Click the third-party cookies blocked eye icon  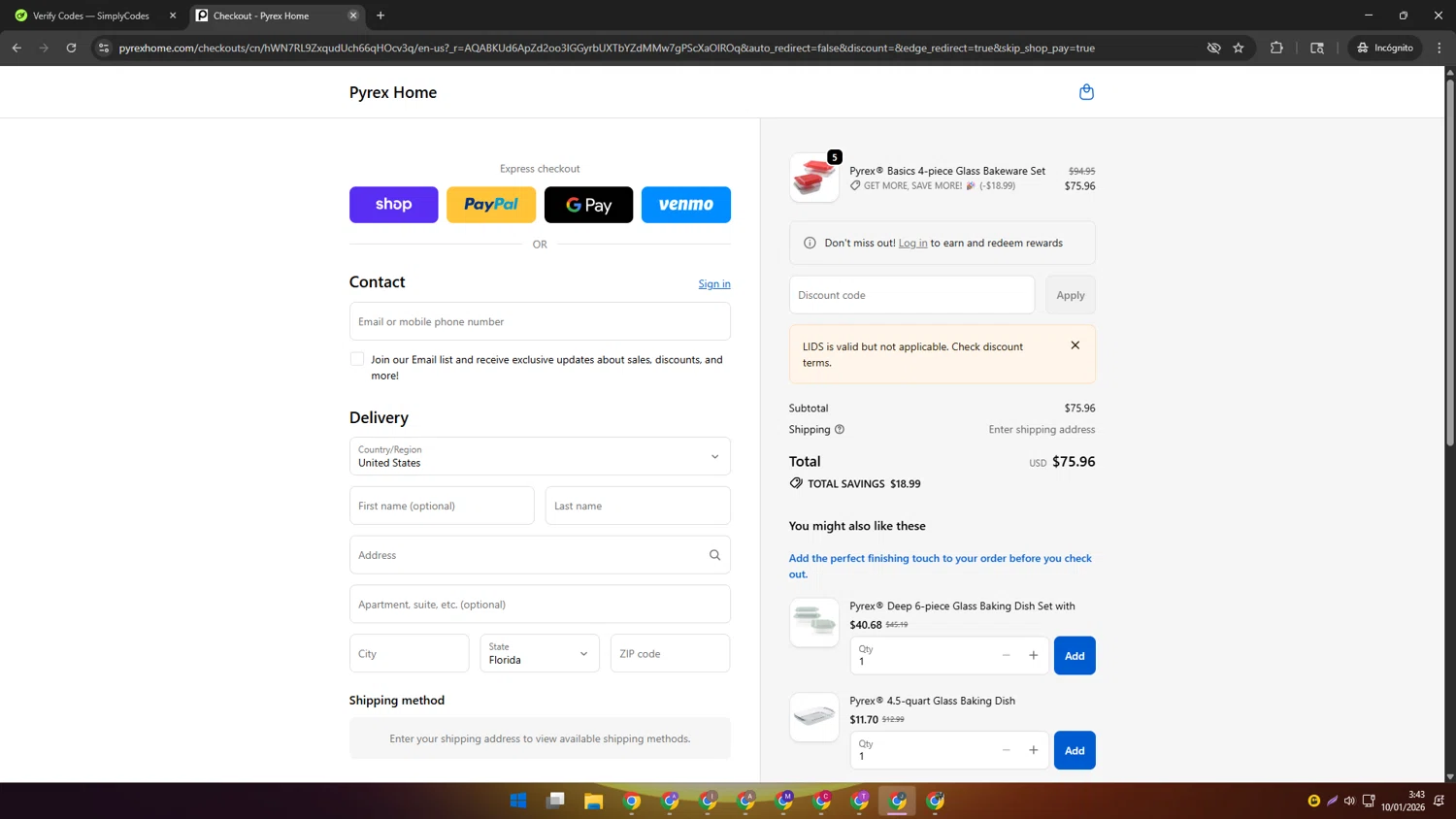[x=1213, y=48]
